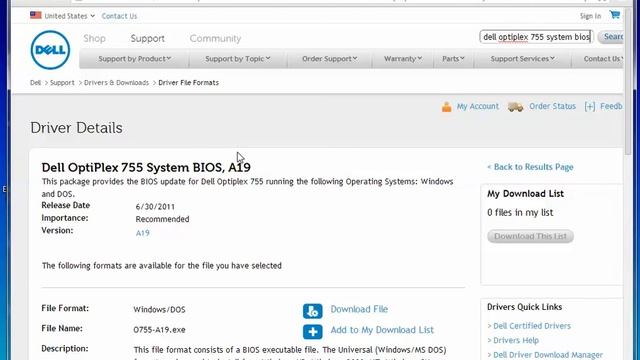640x360 pixels.
Task: Click the '0 files in my list' text
Action: tap(520, 212)
